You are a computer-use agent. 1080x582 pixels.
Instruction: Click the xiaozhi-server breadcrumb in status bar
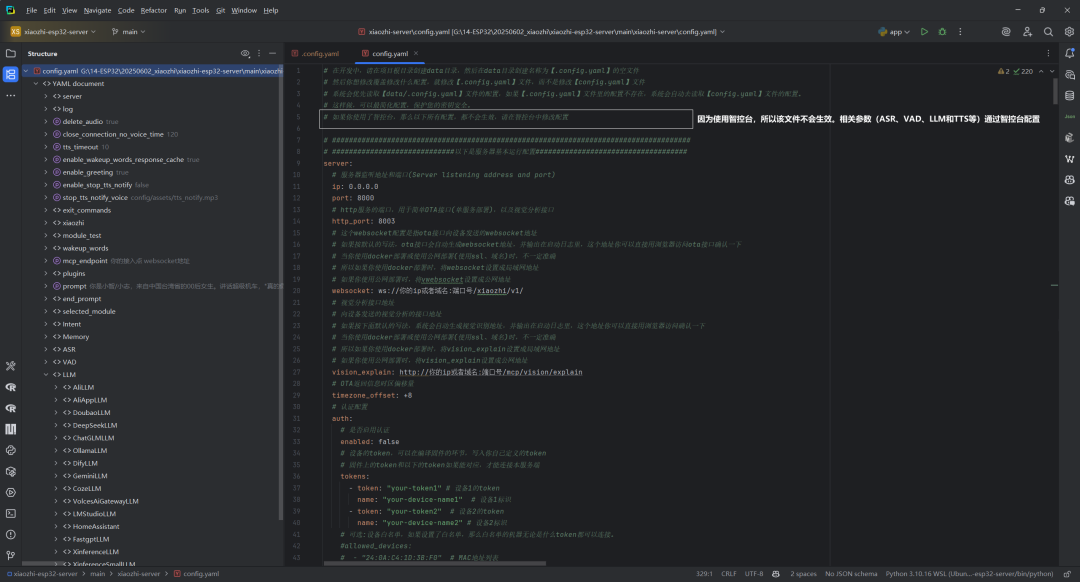click(x=138, y=574)
